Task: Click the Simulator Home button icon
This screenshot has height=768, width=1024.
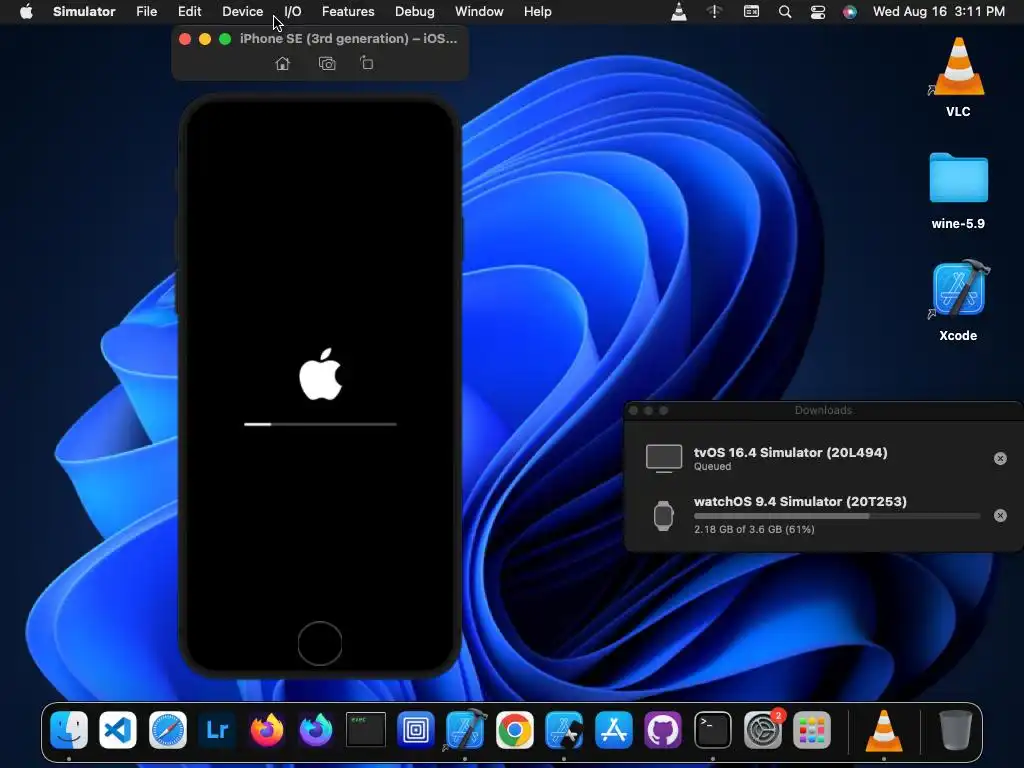Action: click(282, 63)
